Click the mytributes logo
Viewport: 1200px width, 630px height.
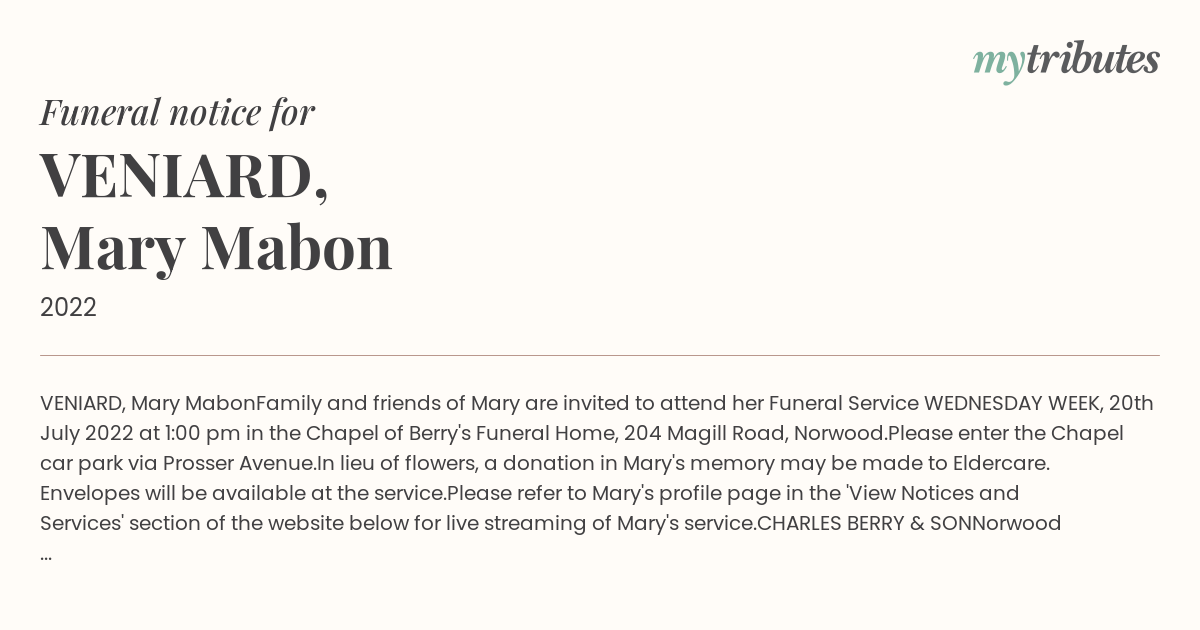1066,61
